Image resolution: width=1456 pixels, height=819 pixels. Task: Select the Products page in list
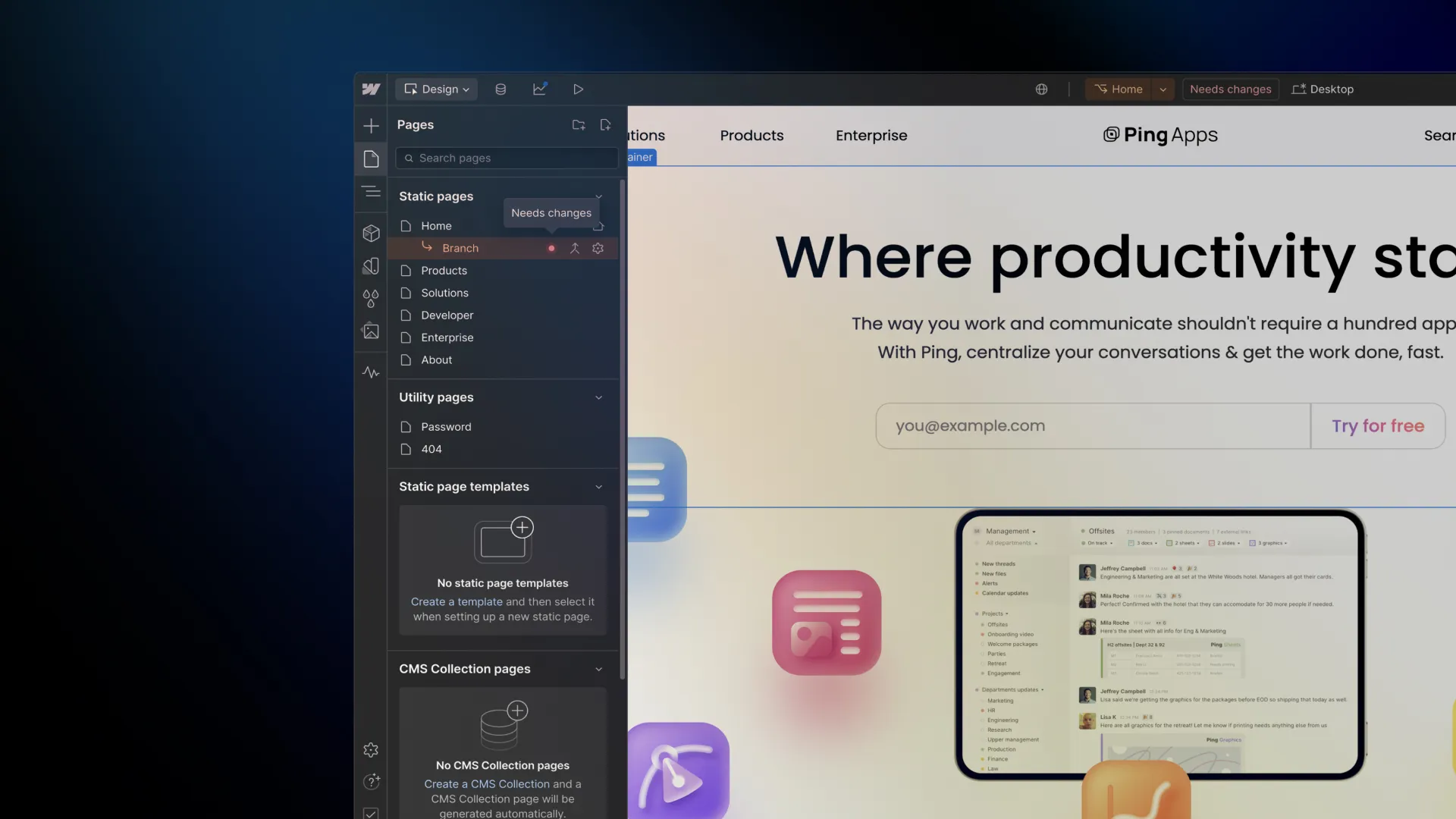444,271
